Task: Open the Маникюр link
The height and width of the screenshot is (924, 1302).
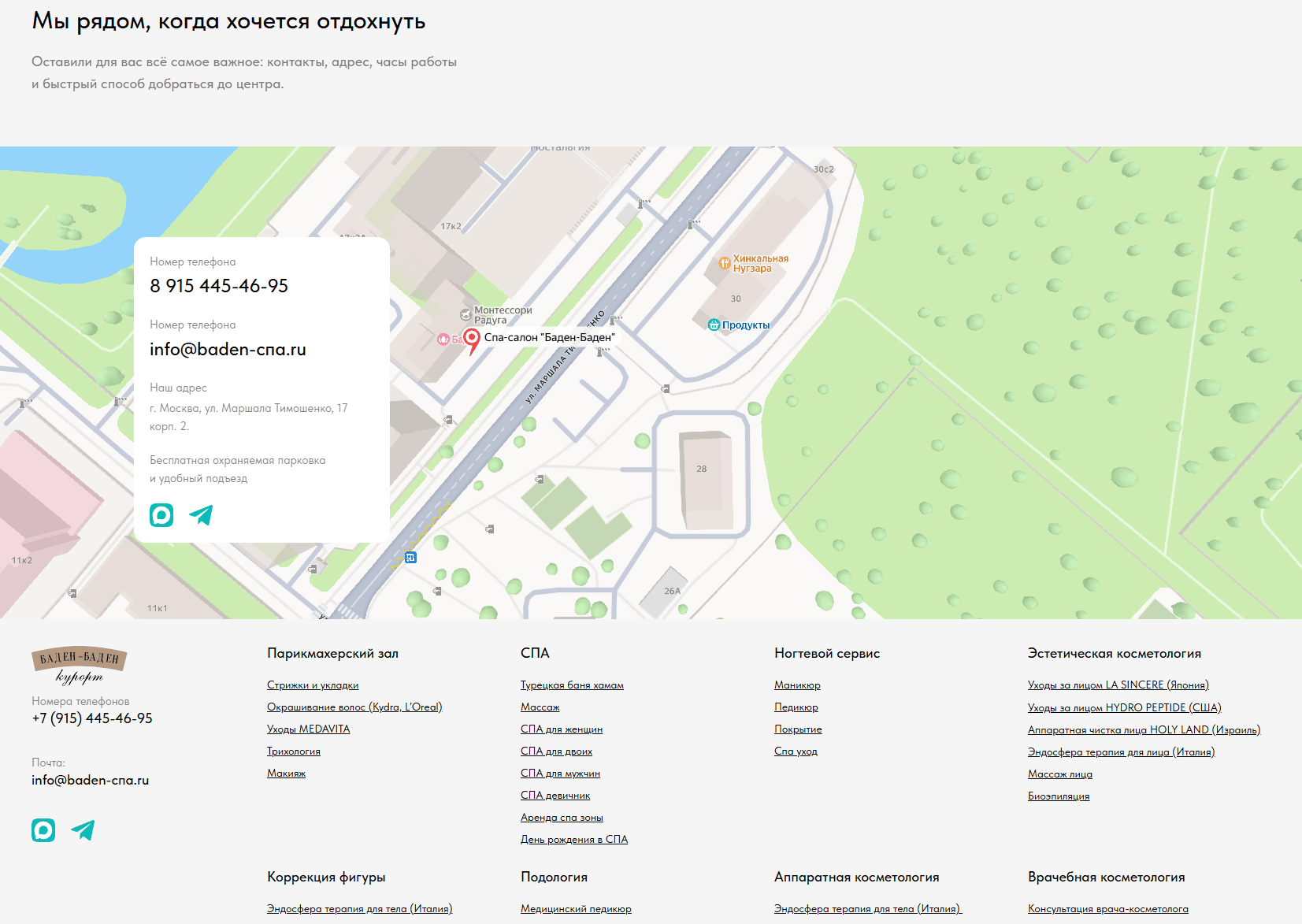Action: [x=797, y=685]
